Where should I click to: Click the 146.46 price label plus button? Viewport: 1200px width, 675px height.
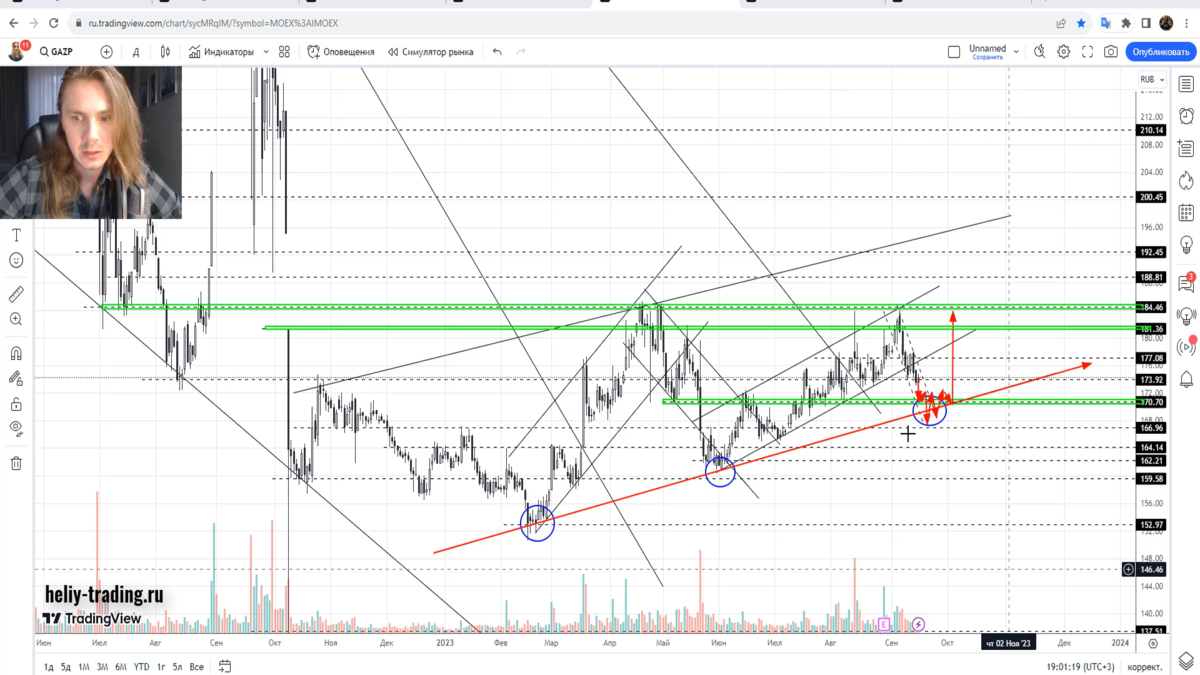click(1129, 569)
